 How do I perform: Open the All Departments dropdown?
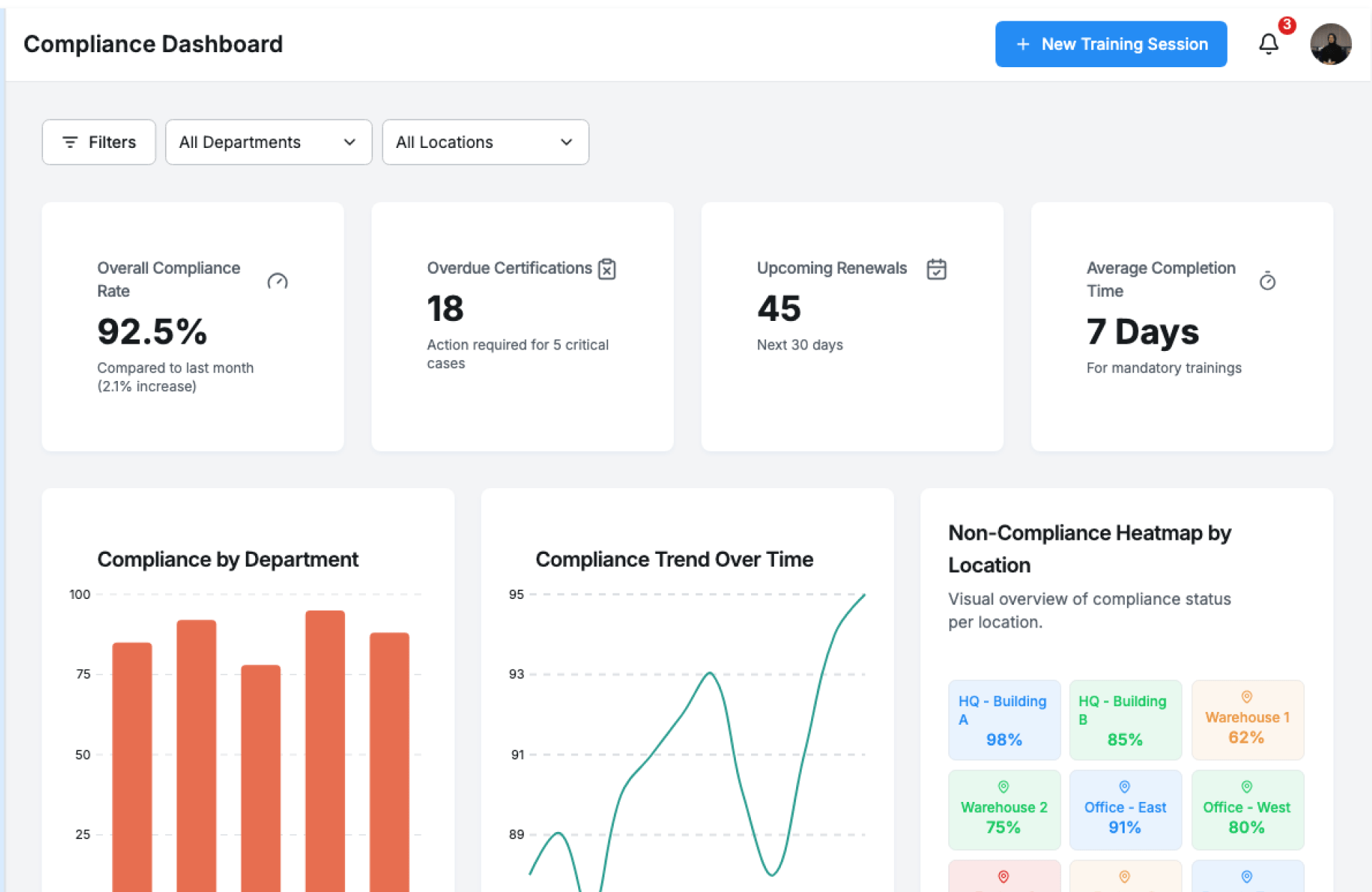(x=268, y=142)
